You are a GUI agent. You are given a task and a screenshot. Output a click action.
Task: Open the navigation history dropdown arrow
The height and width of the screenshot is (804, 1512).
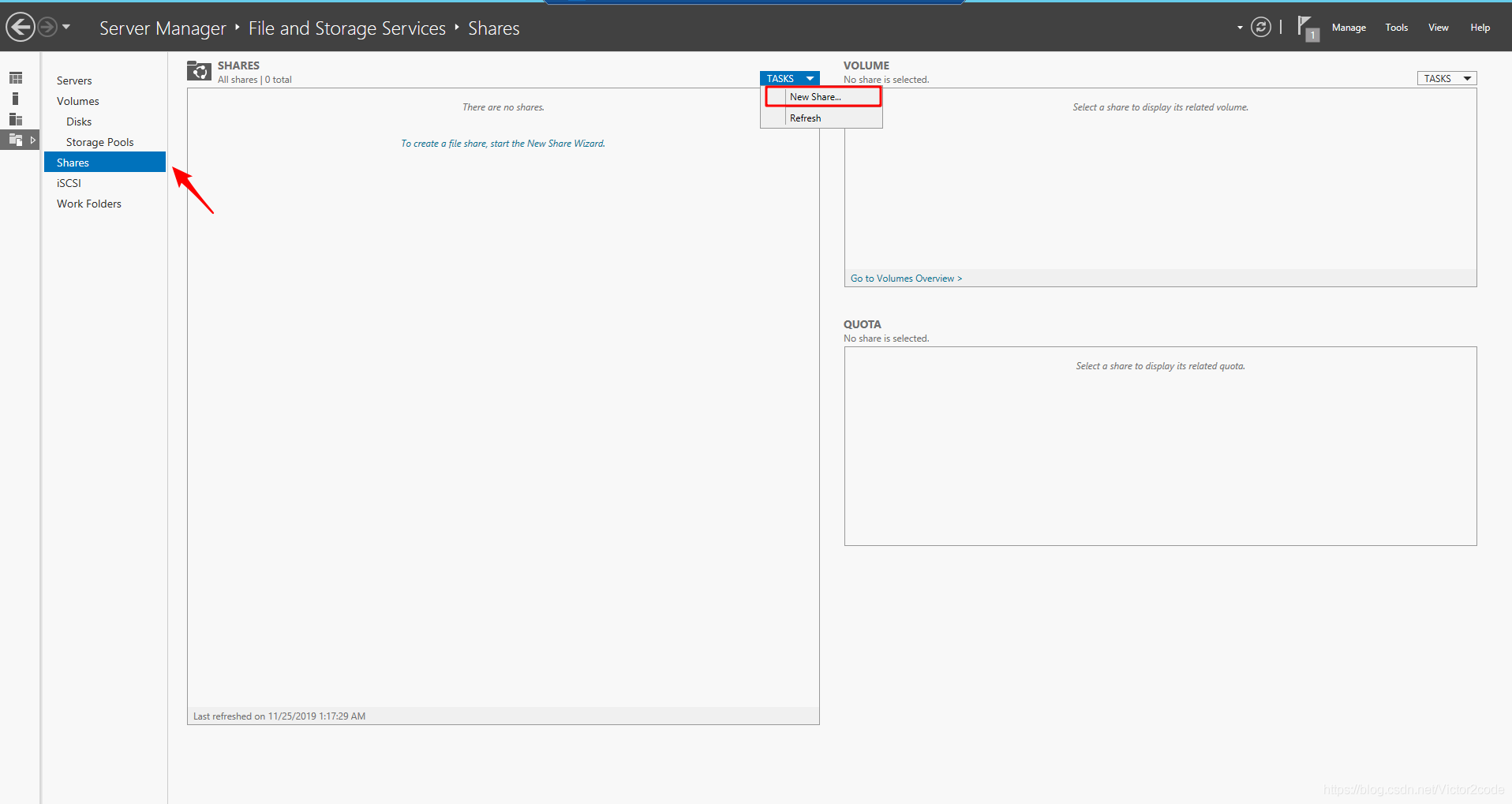point(66,28)
